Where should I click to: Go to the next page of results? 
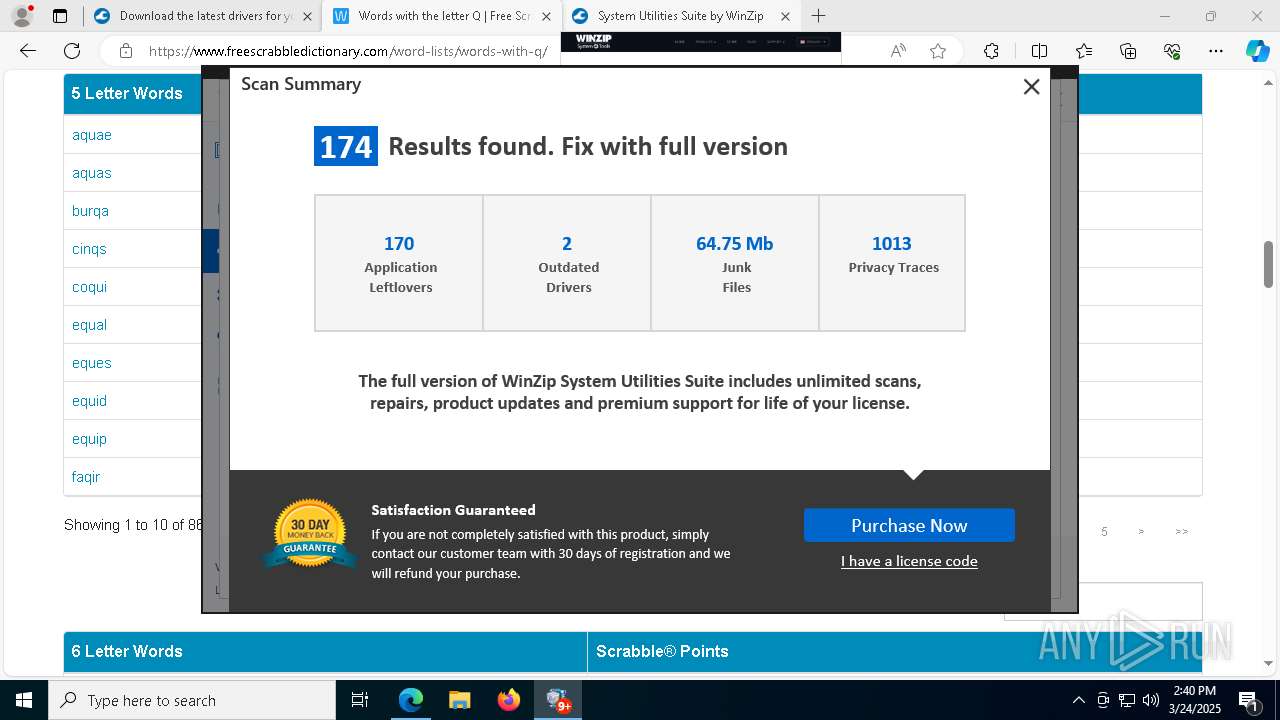1141,532
